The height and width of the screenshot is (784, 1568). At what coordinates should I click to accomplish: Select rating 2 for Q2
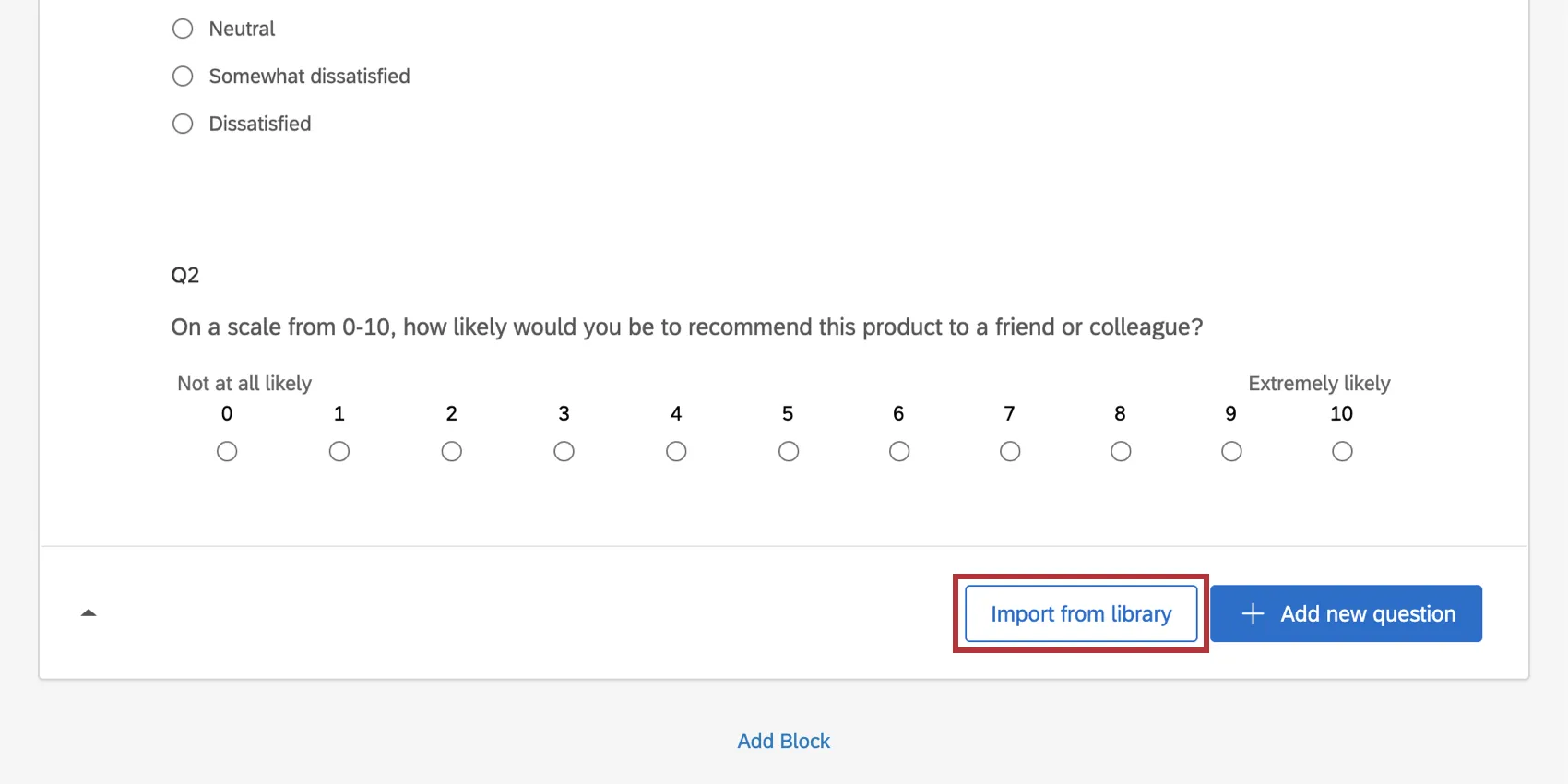(451, 451)
